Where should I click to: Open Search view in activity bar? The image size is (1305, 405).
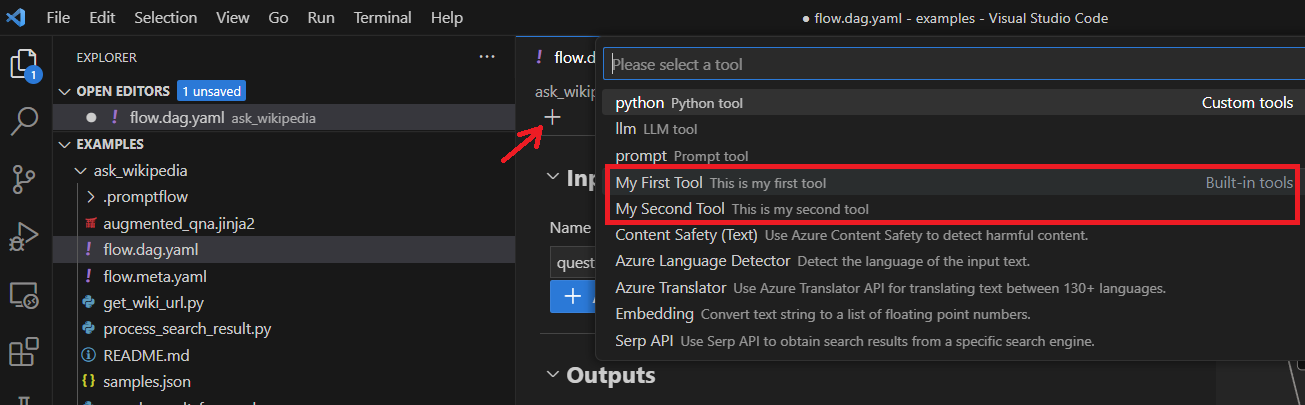pos(24,123)
